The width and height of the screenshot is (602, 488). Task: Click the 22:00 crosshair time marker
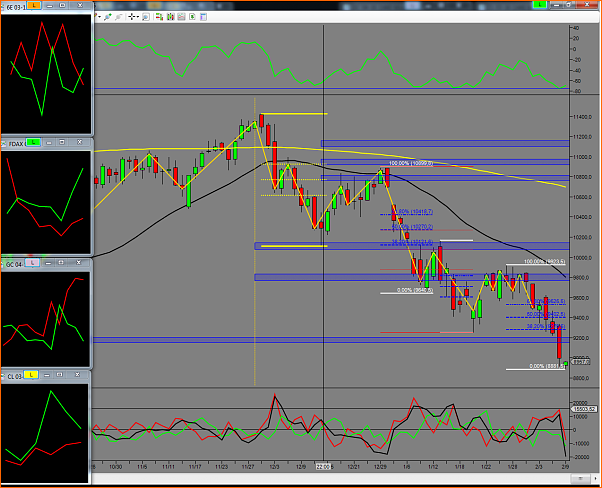coord(323,467)
